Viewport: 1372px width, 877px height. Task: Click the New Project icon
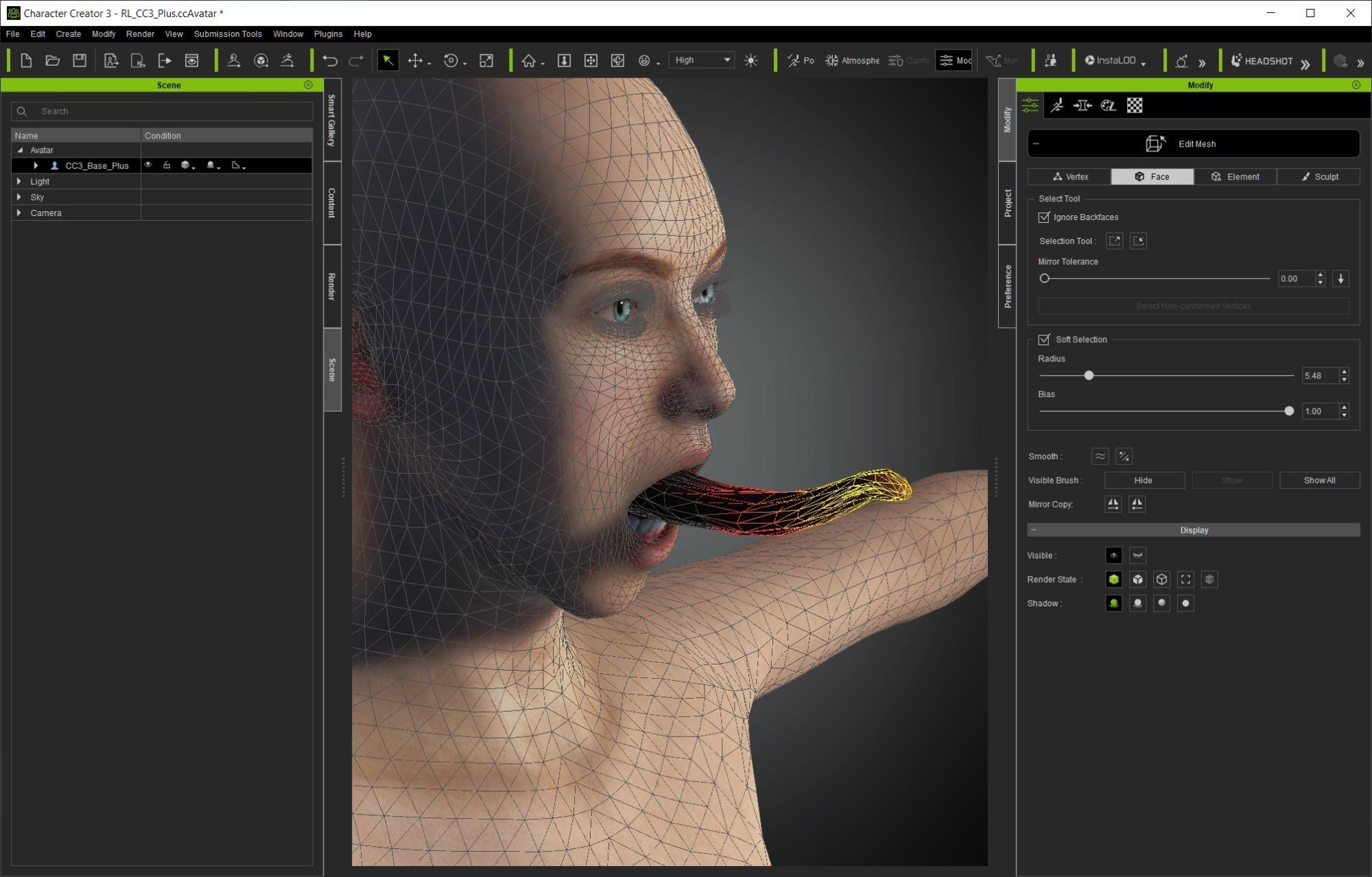coord(26,60)
